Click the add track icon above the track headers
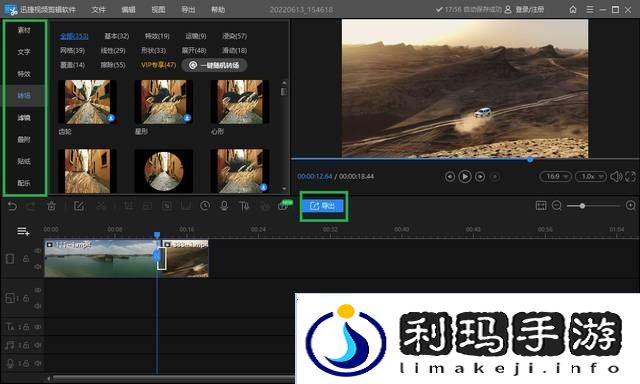Viewport: 640px width, 384px height. pyautogui.click(x=23, y=232)
